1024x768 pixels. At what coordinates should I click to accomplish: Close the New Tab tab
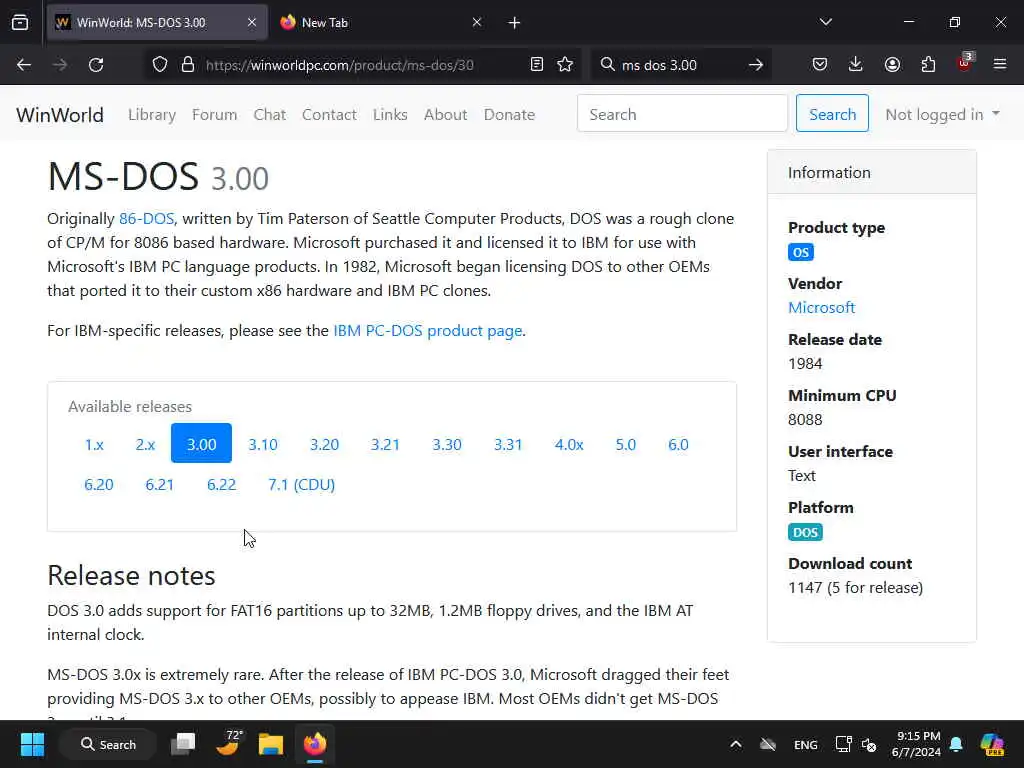[477, 23]
